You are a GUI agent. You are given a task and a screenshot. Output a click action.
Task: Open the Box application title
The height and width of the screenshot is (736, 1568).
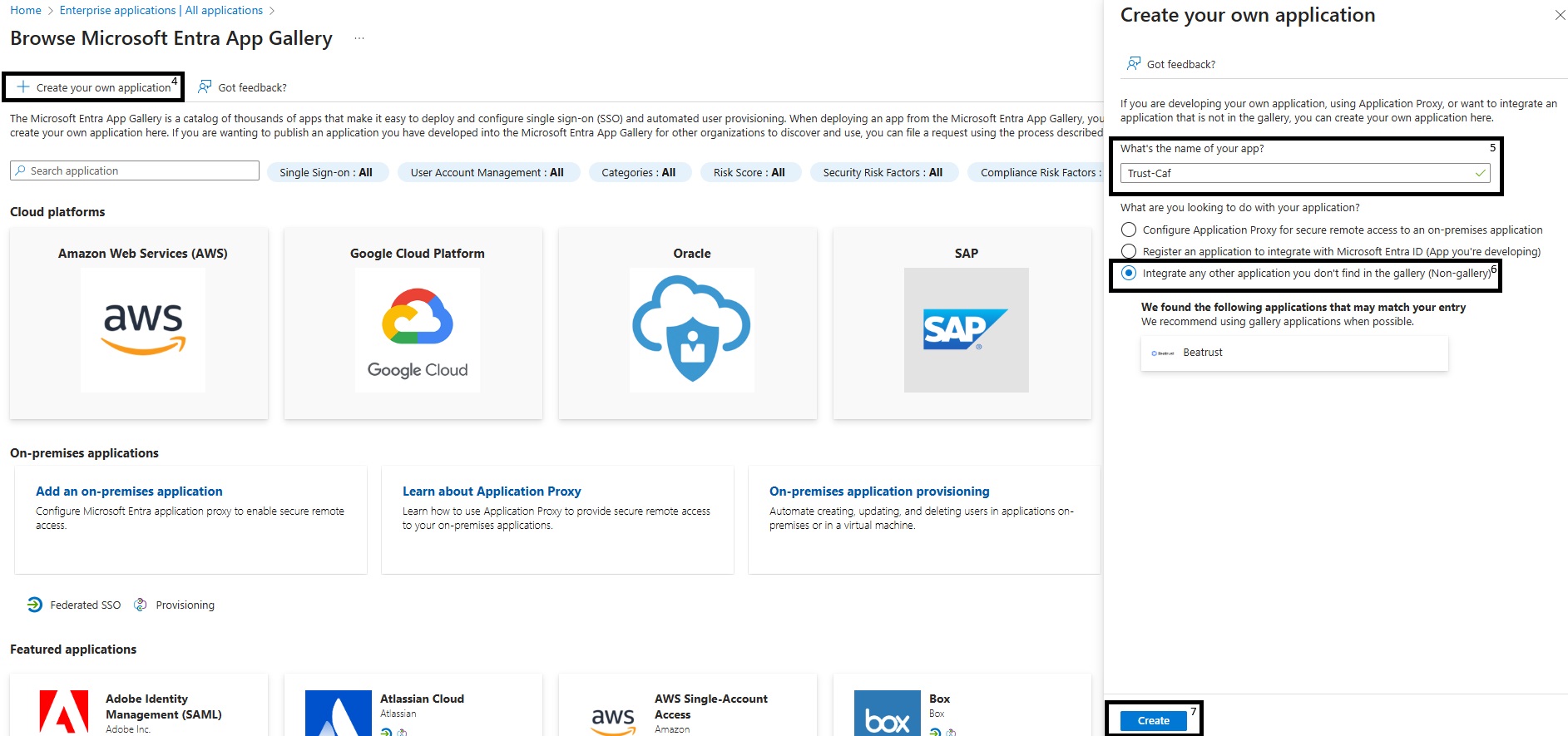tap(939, 699)
